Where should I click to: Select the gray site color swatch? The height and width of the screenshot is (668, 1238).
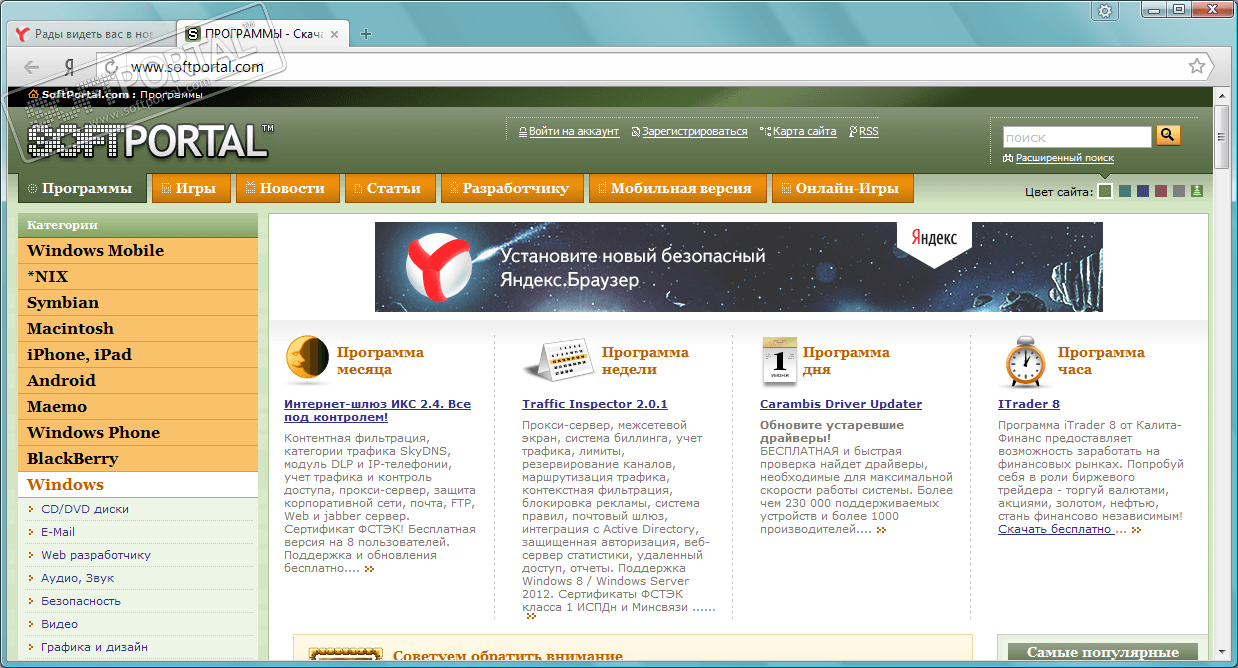1179,191
